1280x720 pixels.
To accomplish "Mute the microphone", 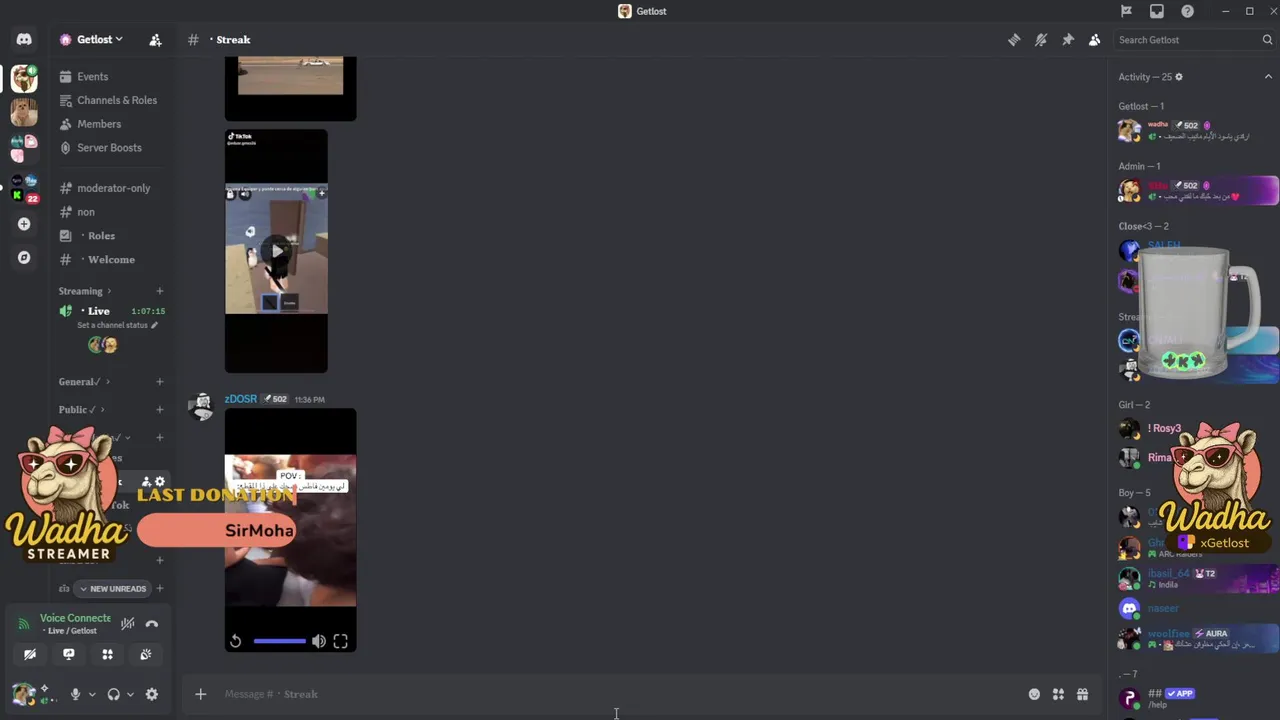I will click(x=75, y=694).
